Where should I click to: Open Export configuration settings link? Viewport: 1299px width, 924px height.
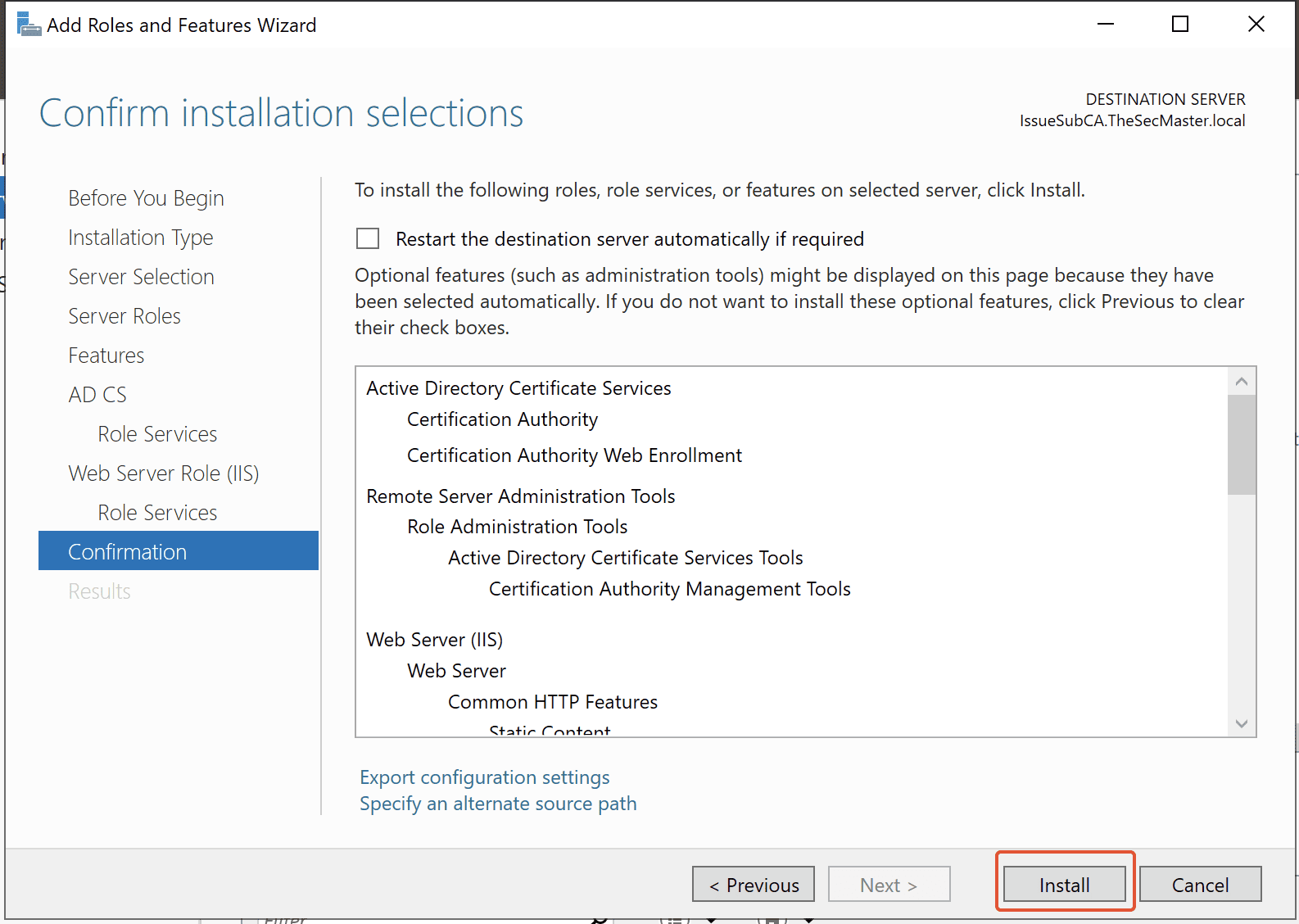pyautogui.click(x=485, y=777)
